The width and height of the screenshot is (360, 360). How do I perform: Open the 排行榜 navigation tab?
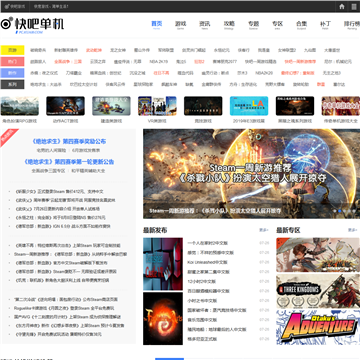click(352, 24)
